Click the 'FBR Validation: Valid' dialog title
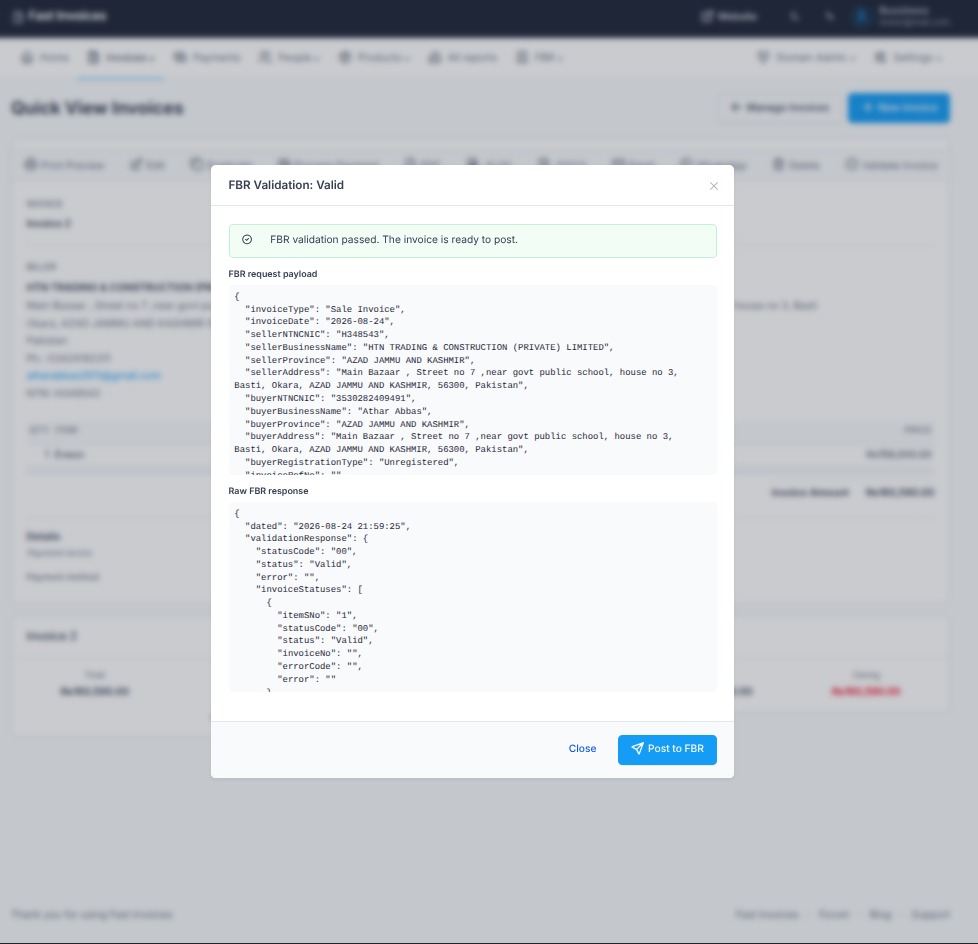 coord(286,185)
